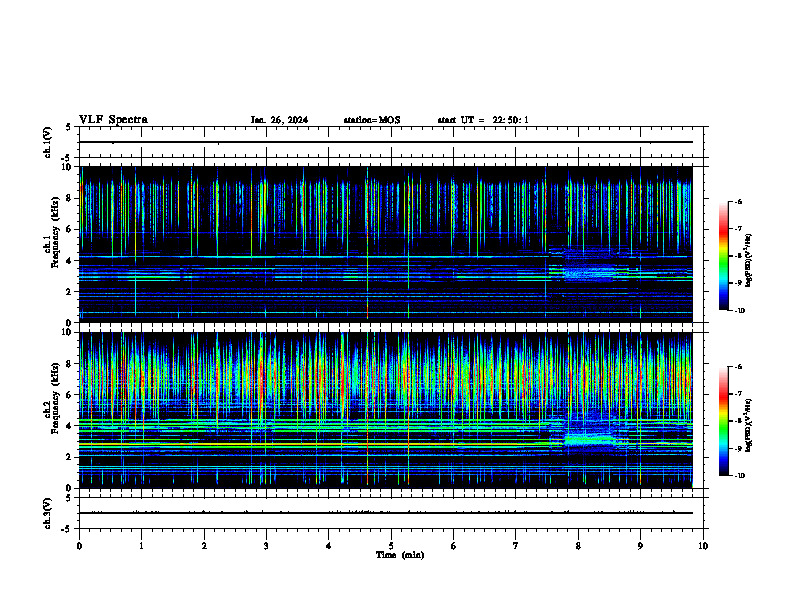792x612 pixels.
Task: Click the "ch.1(V)" axis label
Action: click(x=48, y=142)
